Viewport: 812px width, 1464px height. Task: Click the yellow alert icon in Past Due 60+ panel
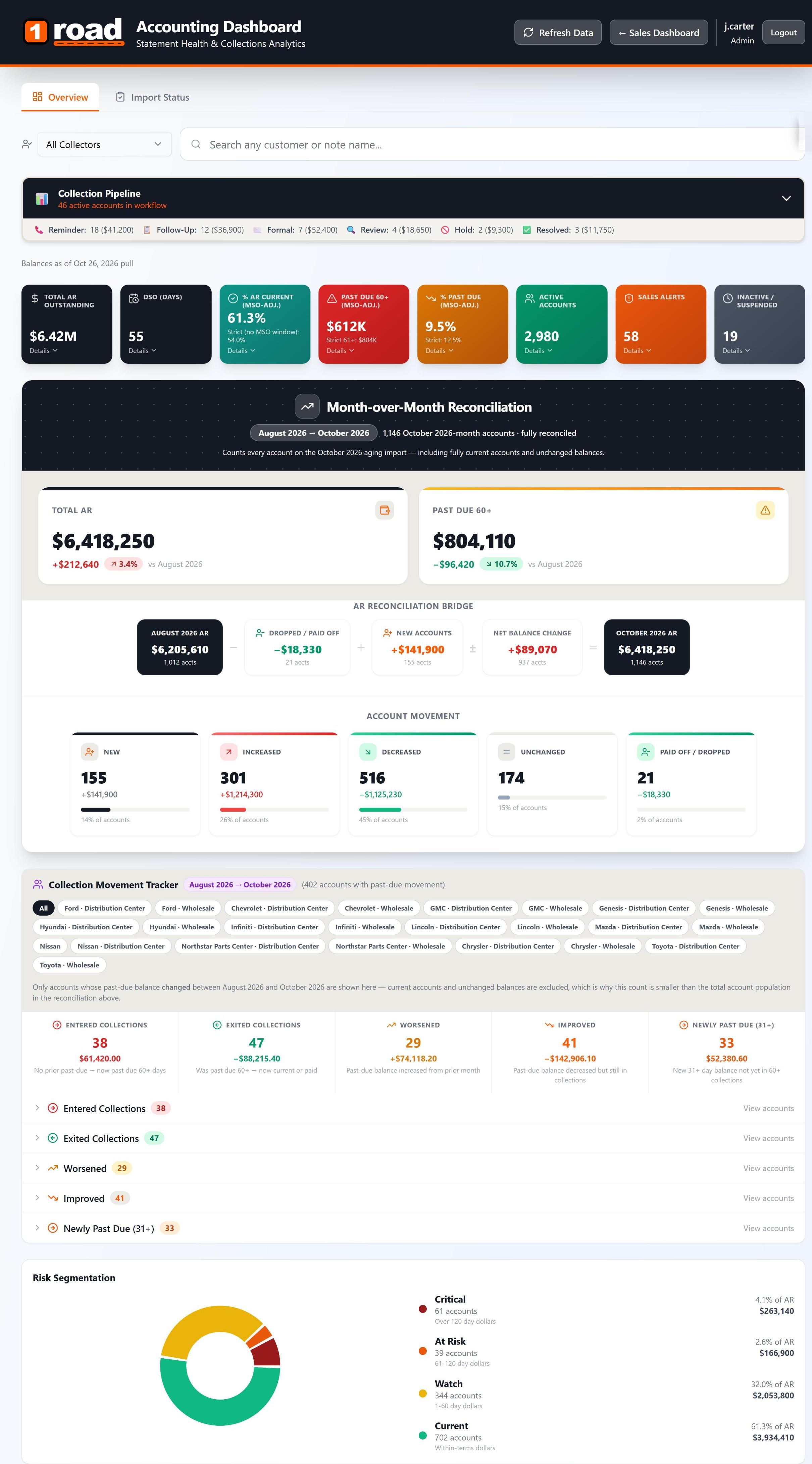[x=765, y=510]
